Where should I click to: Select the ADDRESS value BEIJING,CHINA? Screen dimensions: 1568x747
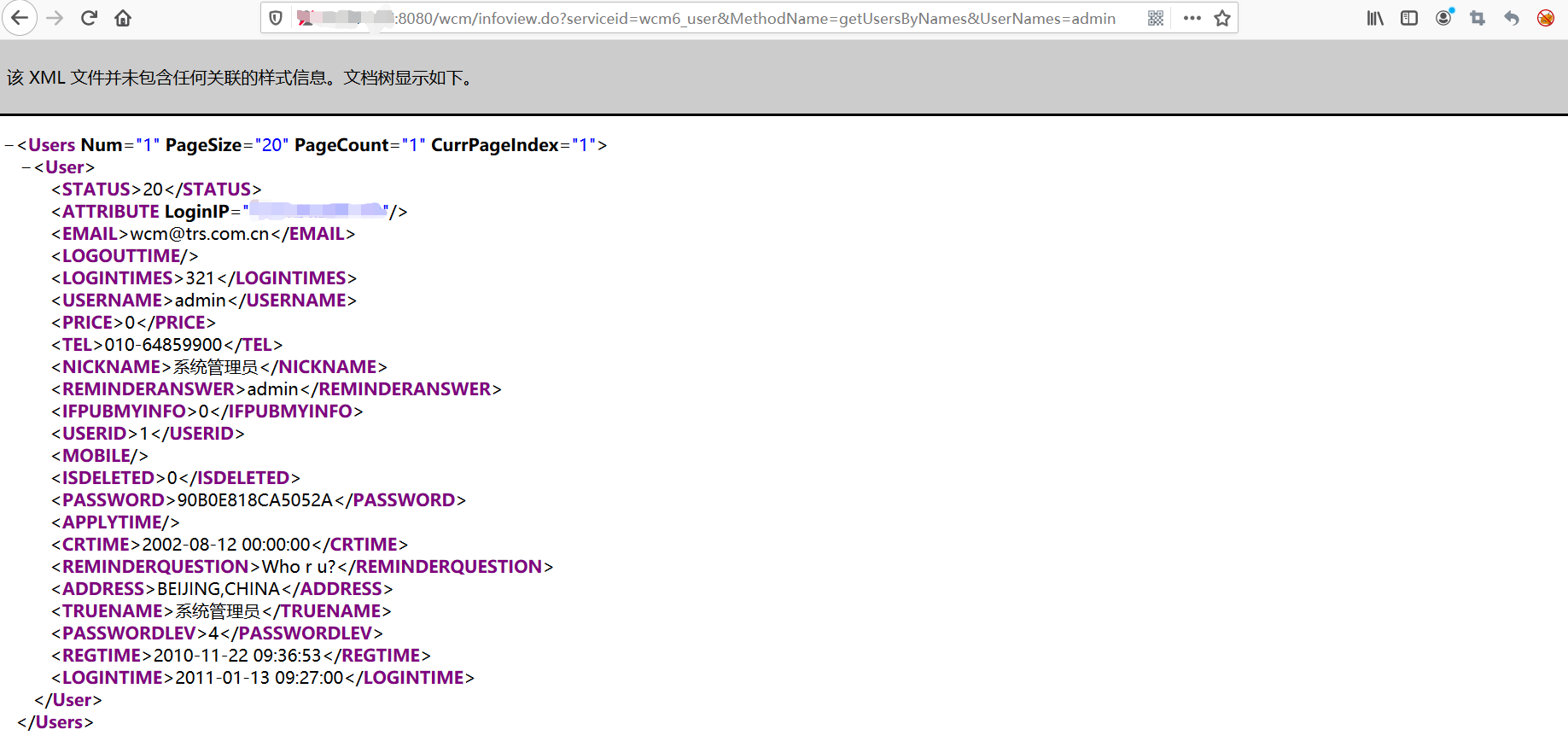click(x=219, y=589)
